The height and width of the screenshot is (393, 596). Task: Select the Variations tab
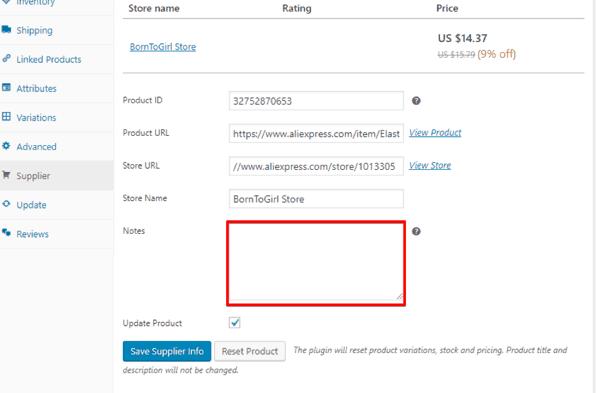(57, 117)
